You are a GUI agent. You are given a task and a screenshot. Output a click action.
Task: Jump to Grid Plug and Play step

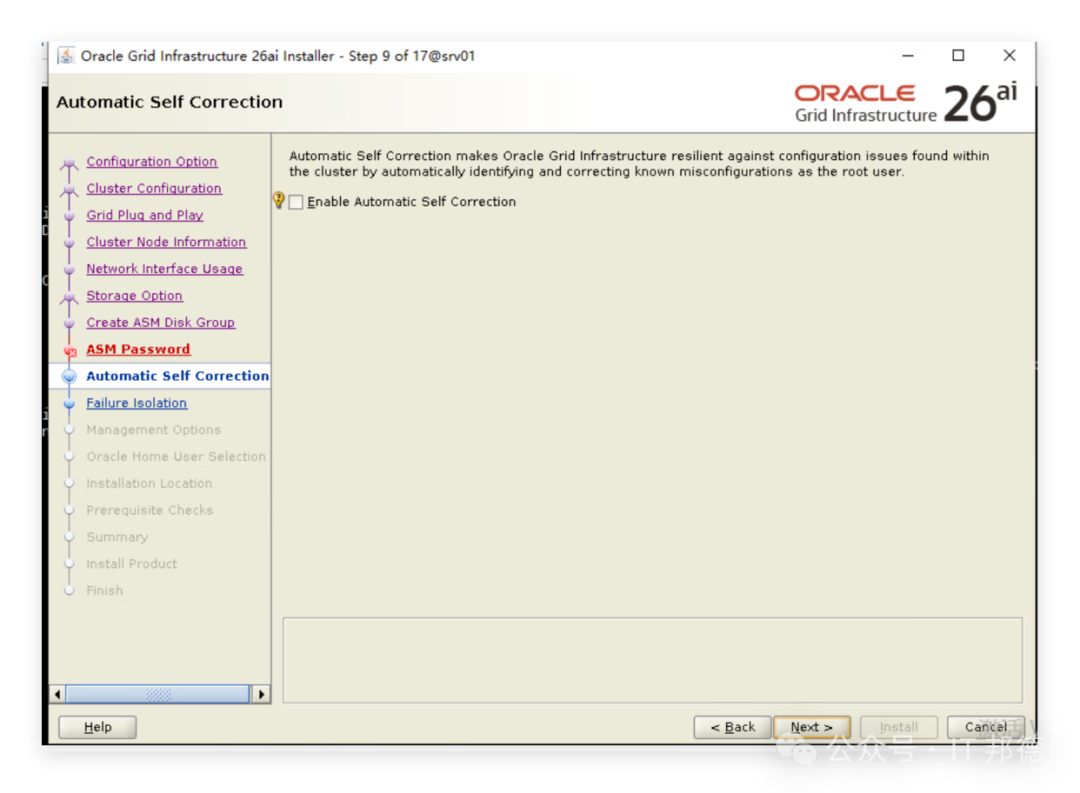pyautogui.click(x=145, y=215)
